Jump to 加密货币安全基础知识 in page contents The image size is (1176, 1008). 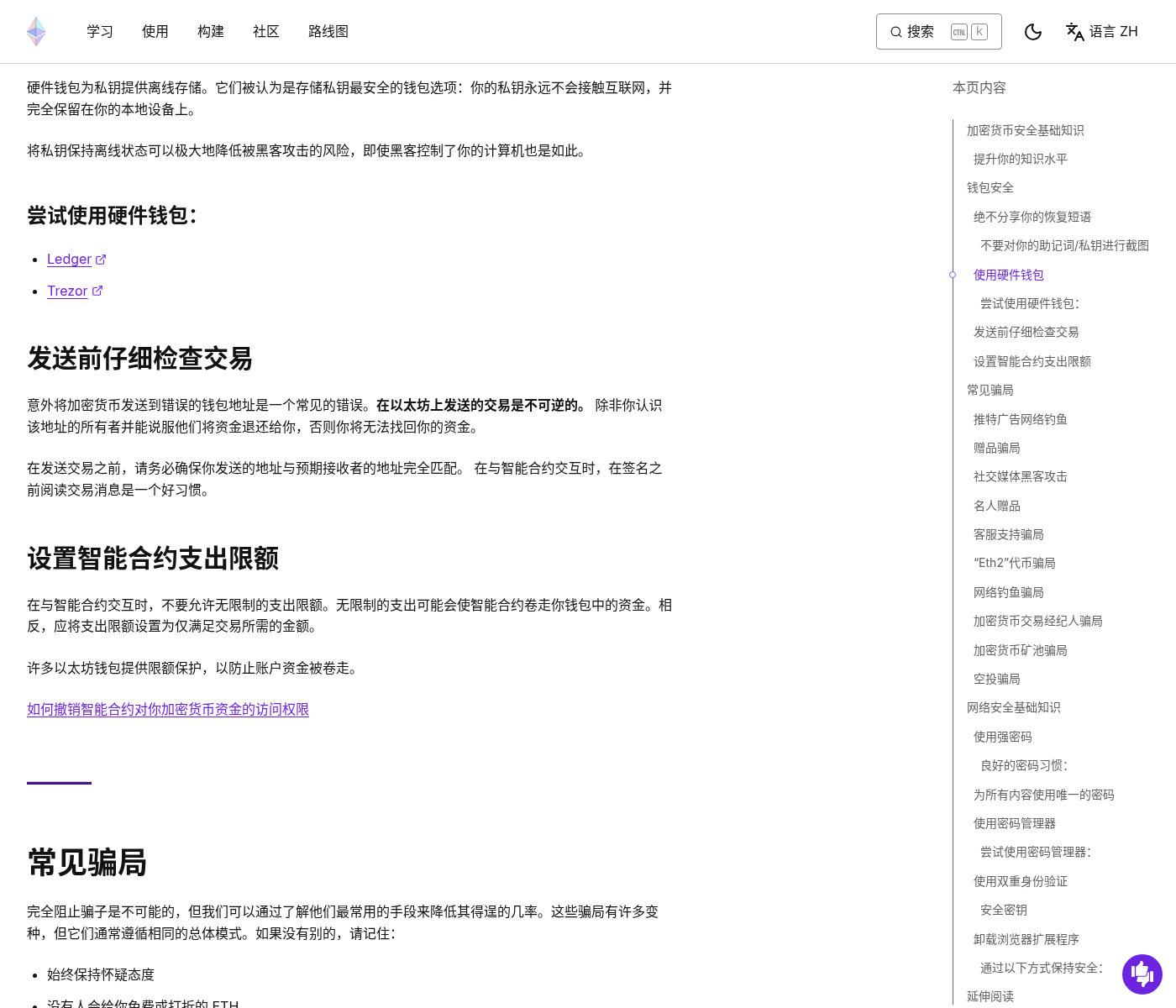[x=1025, y=130]
